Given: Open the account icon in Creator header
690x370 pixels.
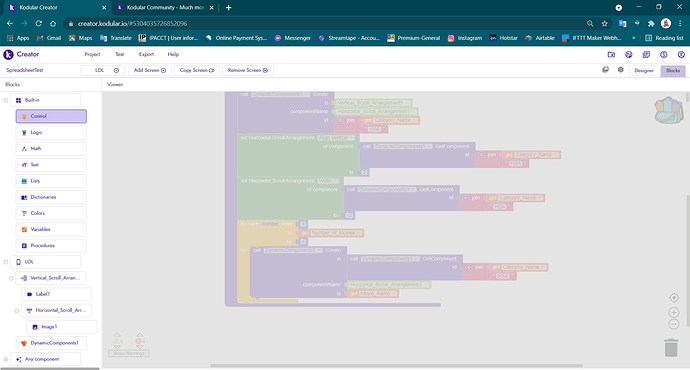Looking at the screenshot, I should click(x=681, y=55).
